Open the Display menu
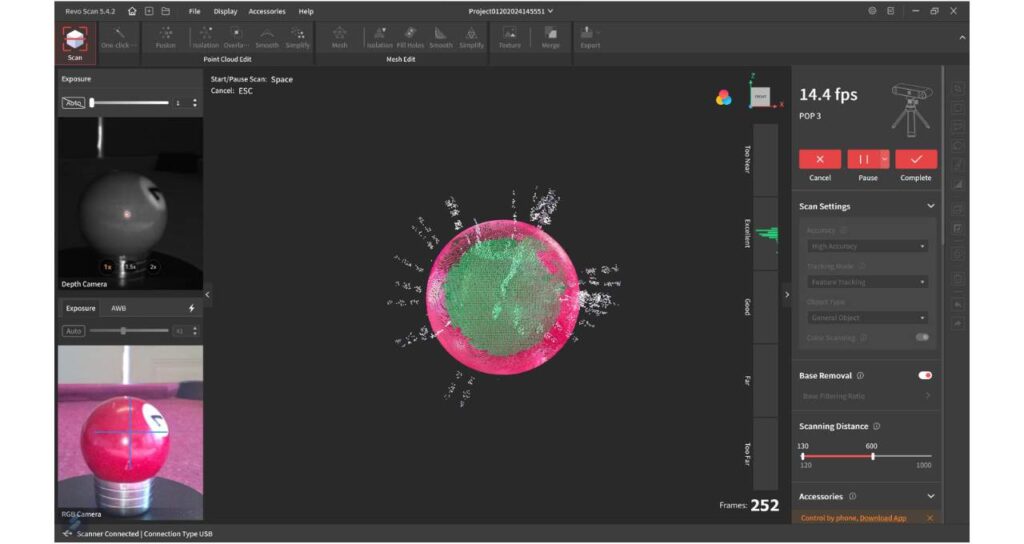 point(225,11)
